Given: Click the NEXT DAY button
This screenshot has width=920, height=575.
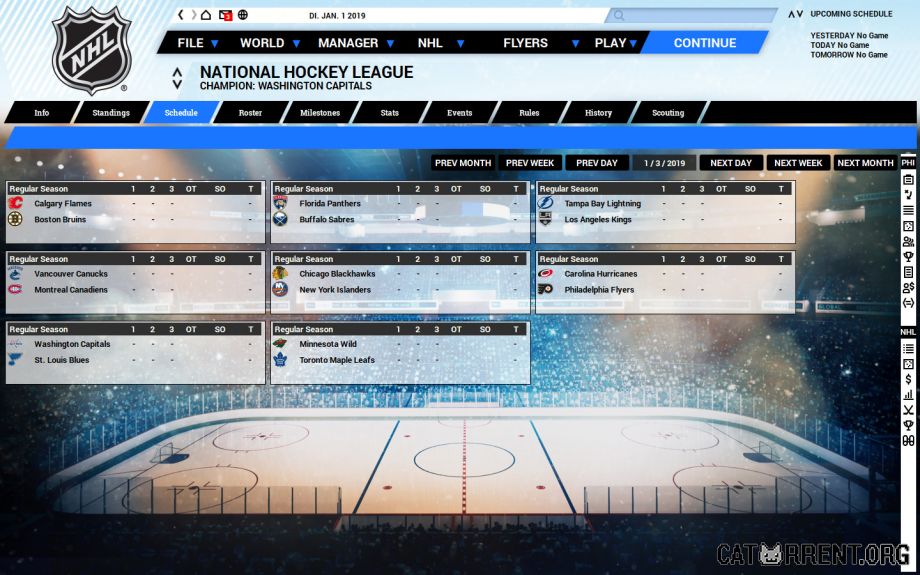Looking at the screenshot, I should point(731,163).
